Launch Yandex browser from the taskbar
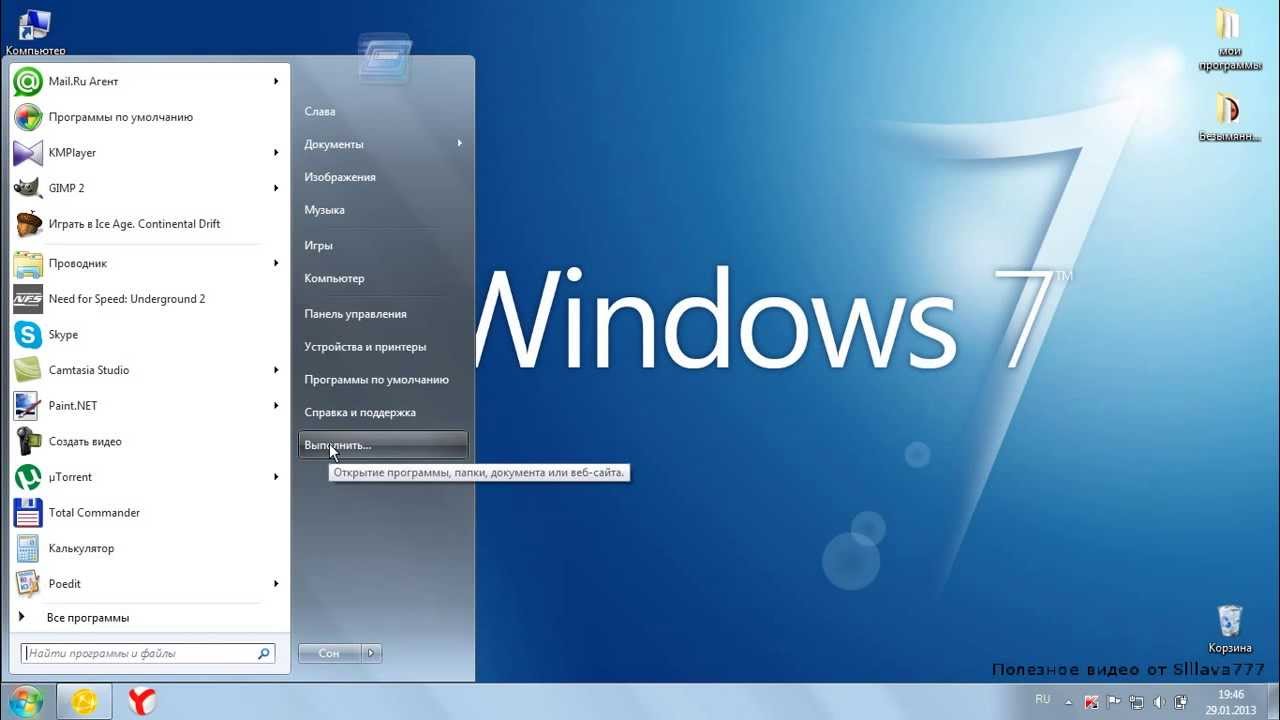Screen dimensions: 1280x720 point(142,702)
